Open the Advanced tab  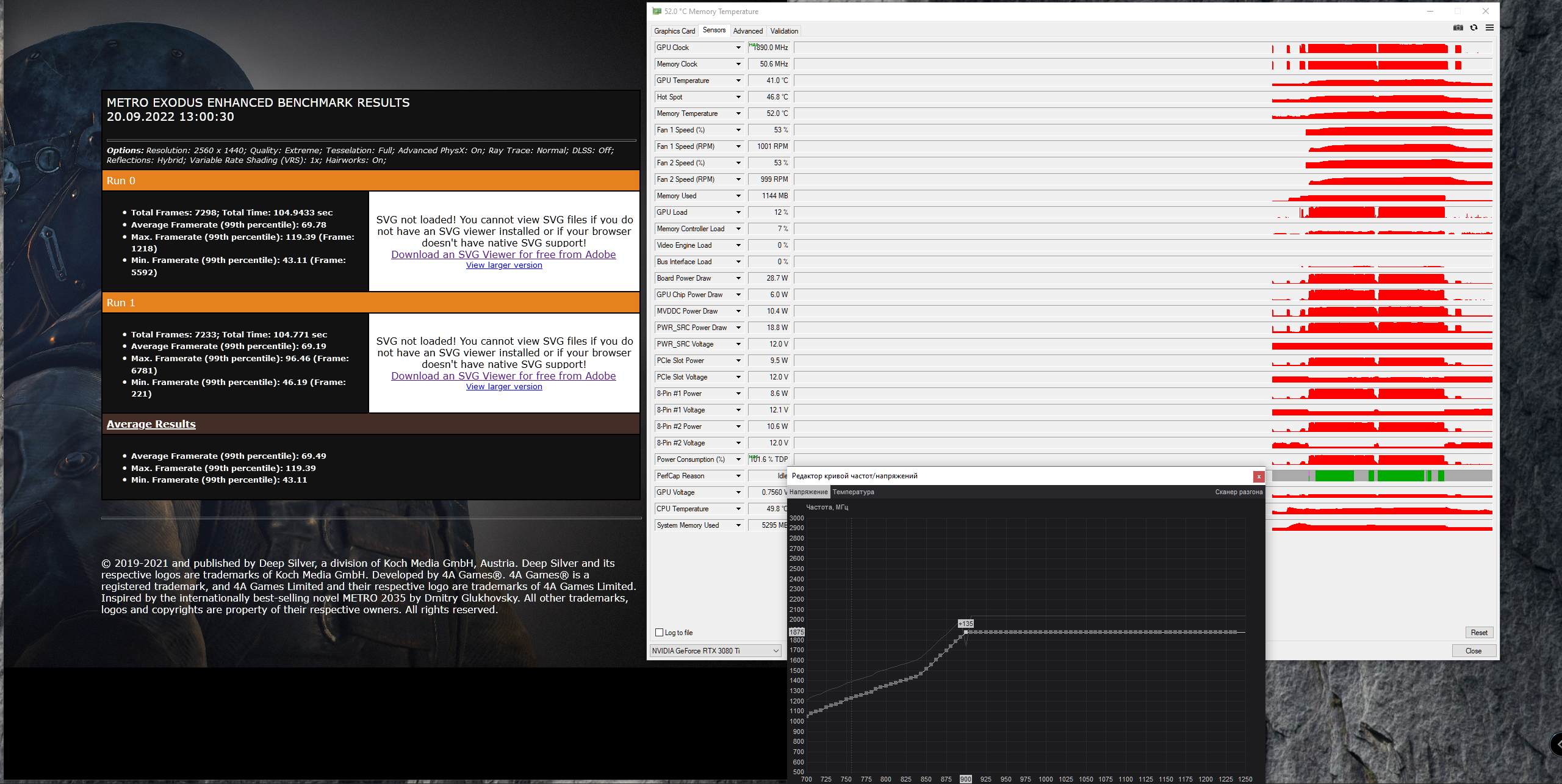tap(747, 31)
